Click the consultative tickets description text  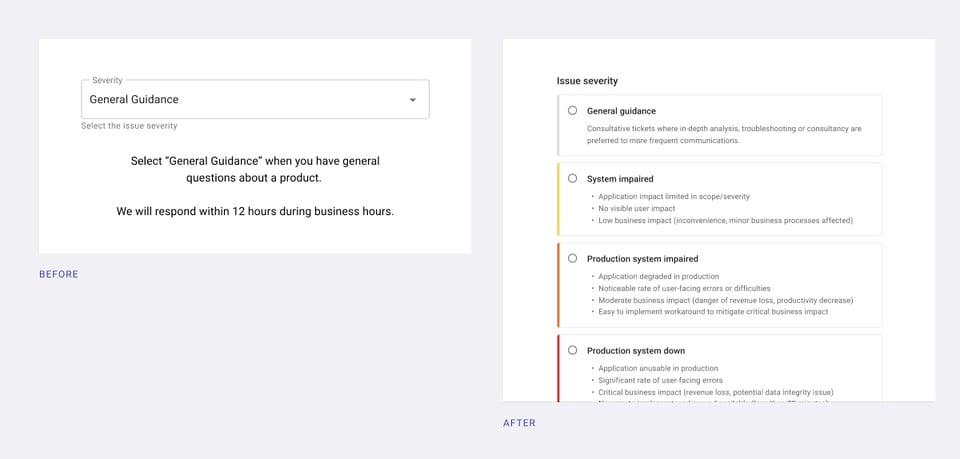[x=724, y=135]
